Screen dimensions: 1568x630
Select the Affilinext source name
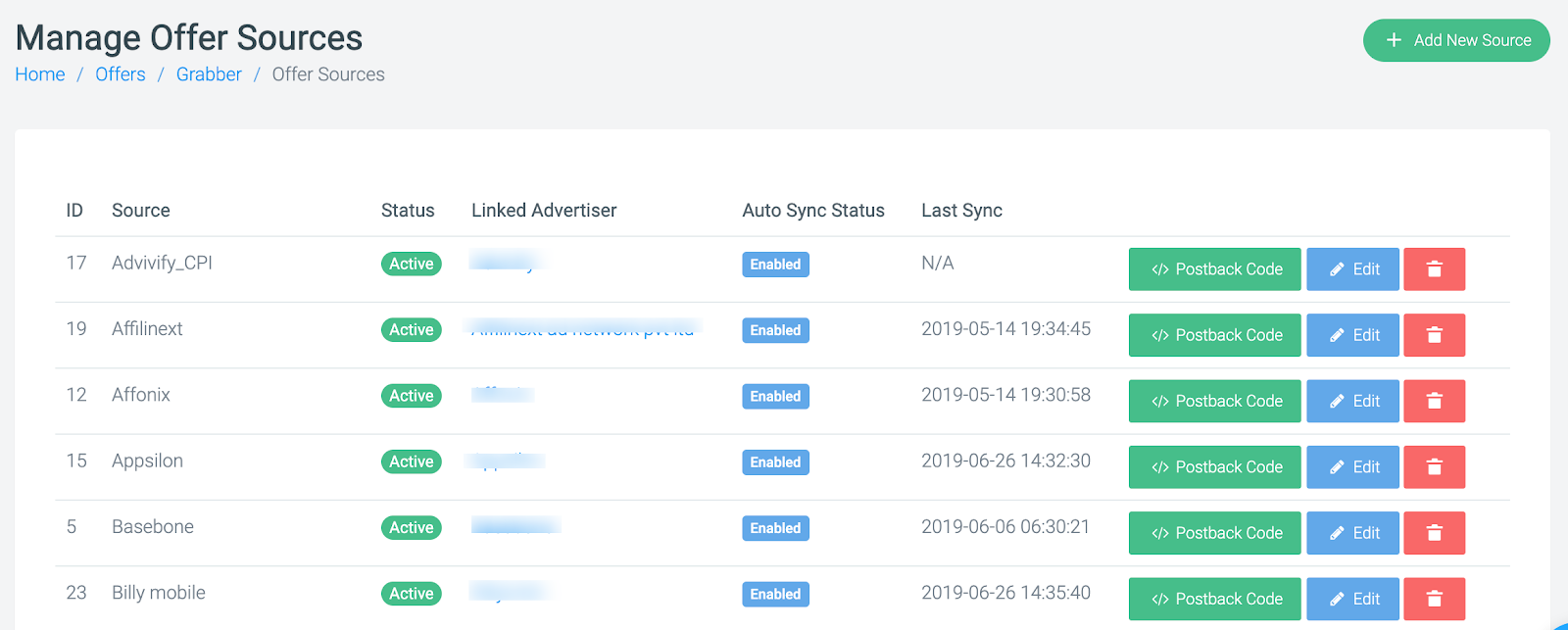147,329
